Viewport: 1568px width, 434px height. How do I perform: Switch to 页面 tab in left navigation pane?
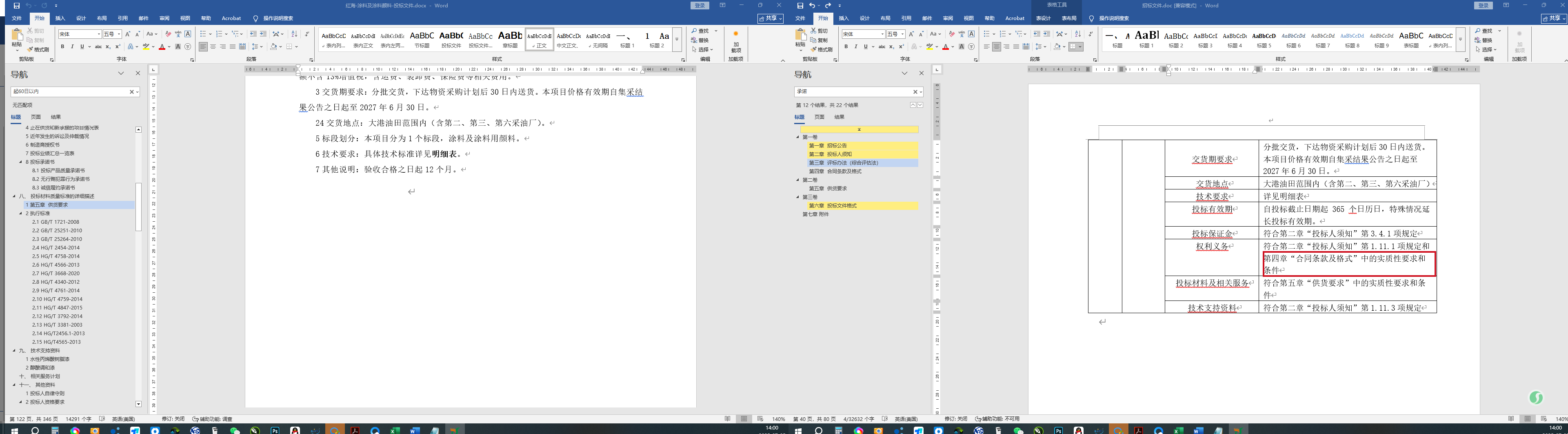coord(36,117)
